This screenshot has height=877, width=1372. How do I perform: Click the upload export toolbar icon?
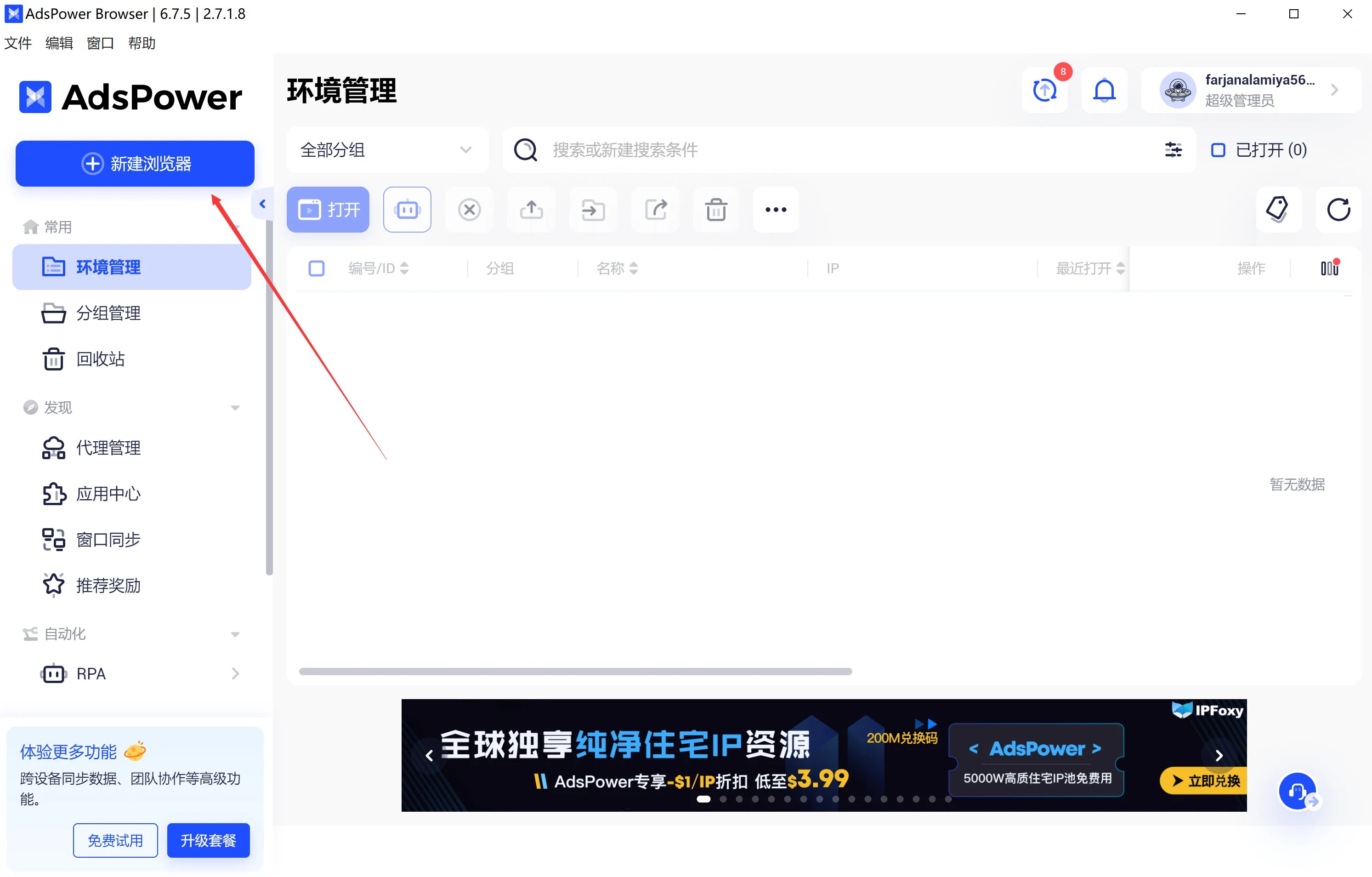coord(531,210)
